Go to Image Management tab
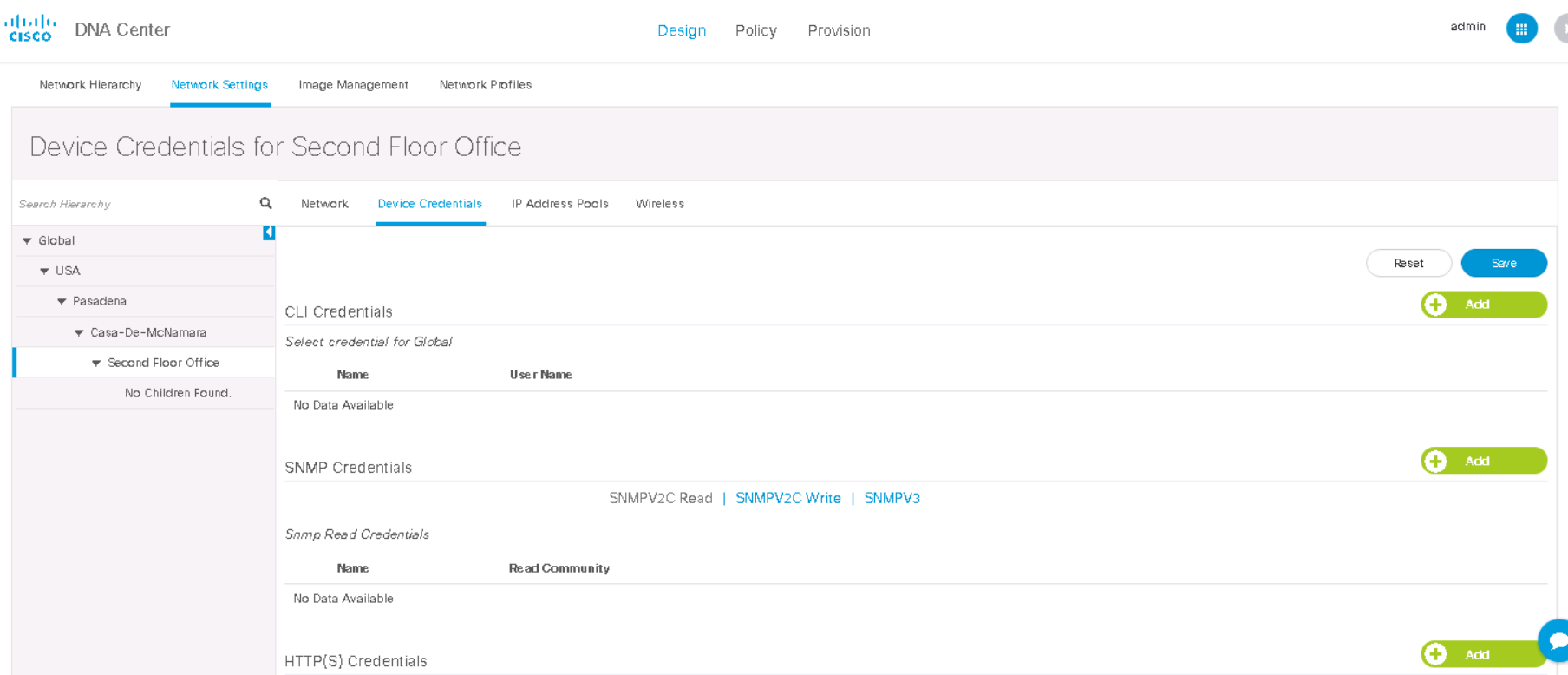Screen dimensions: 1568x675 pyautogui.click(x=353, y=85)
